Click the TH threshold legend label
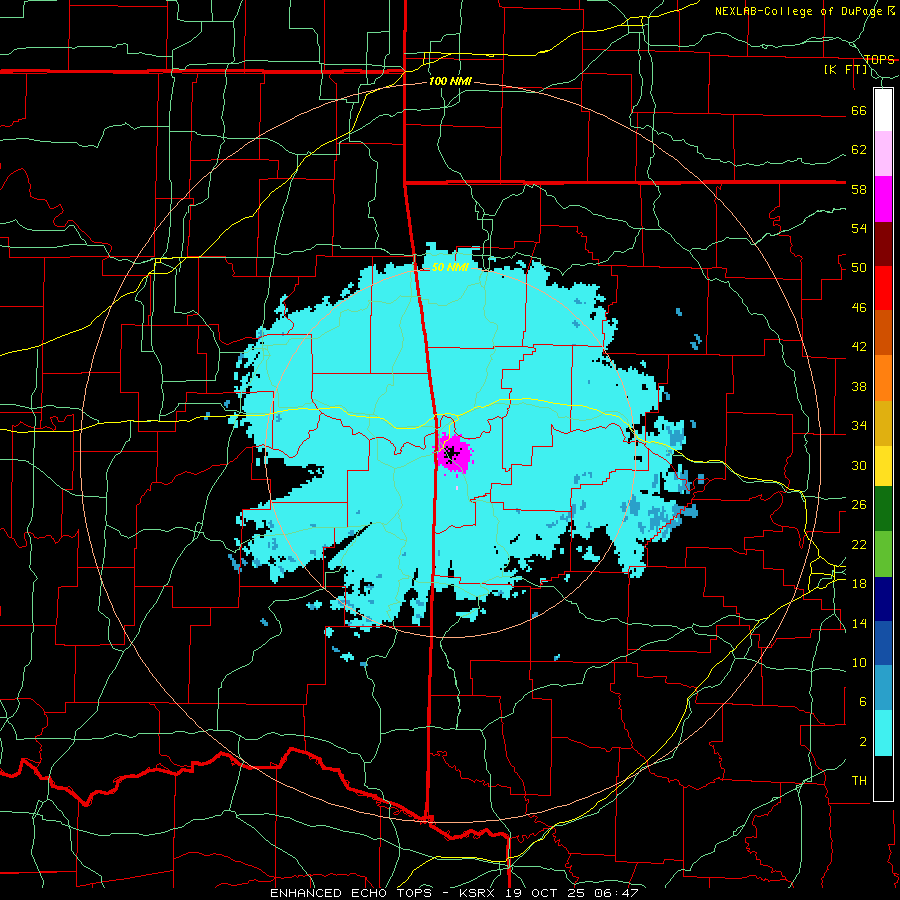 [x=859, y=781]
